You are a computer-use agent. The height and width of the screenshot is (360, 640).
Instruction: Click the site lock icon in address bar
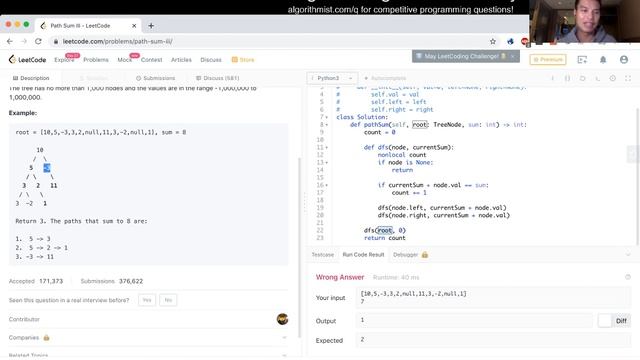[55, 41]
